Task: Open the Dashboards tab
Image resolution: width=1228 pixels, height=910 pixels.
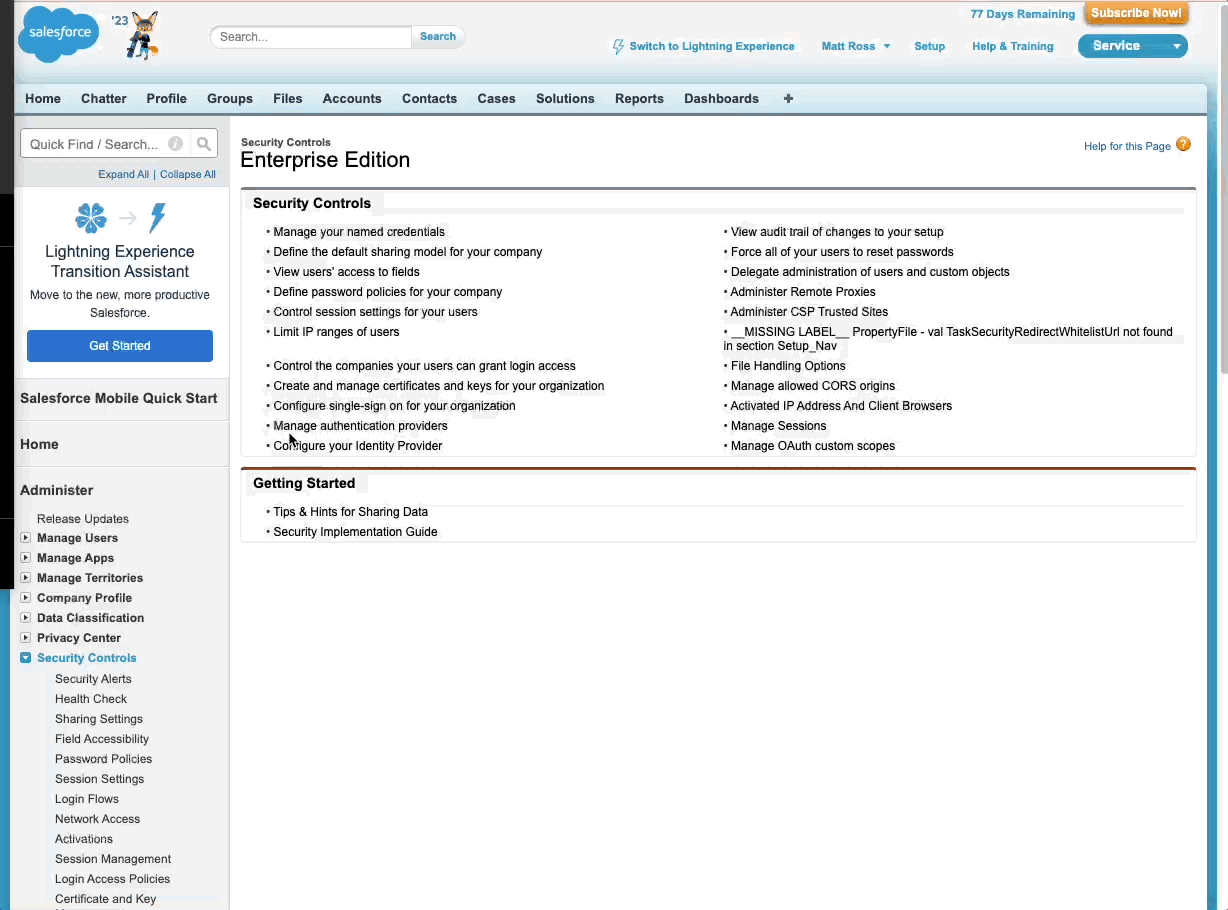Action: tap(721, 98)
